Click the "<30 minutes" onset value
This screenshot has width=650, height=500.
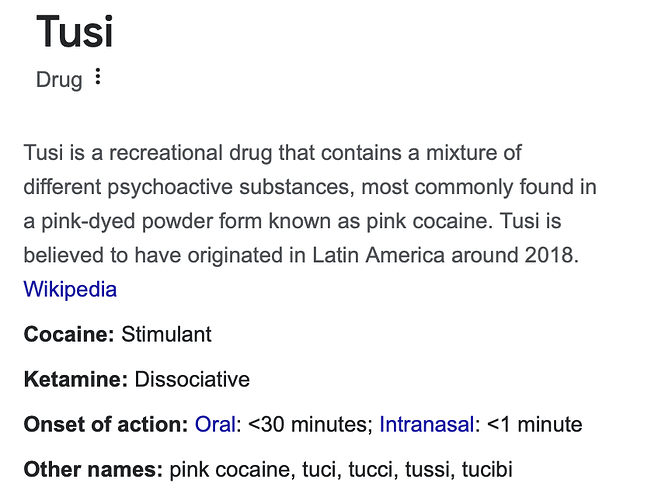point(308,425)
